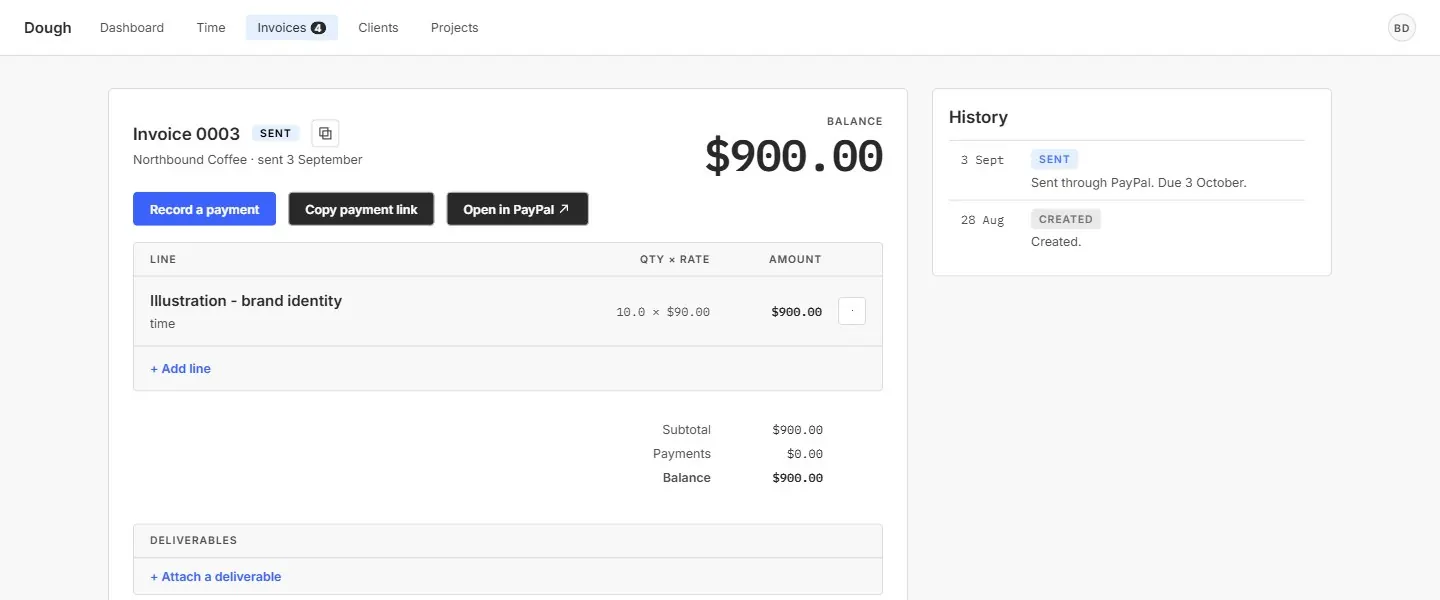The width and height of the screenshot is (1440, 600).
Task: Click the CREATED badge in History
Action: coord(1065,219)
